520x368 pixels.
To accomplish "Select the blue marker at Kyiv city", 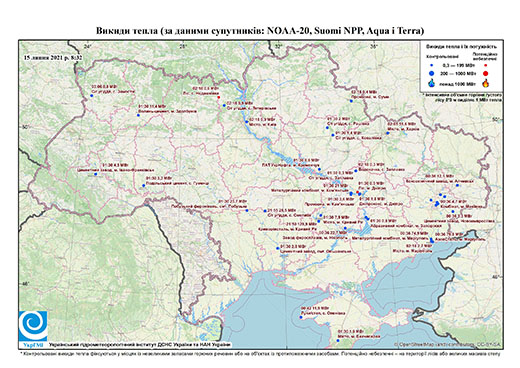I will pyautogui.click(x=246, y=122).
